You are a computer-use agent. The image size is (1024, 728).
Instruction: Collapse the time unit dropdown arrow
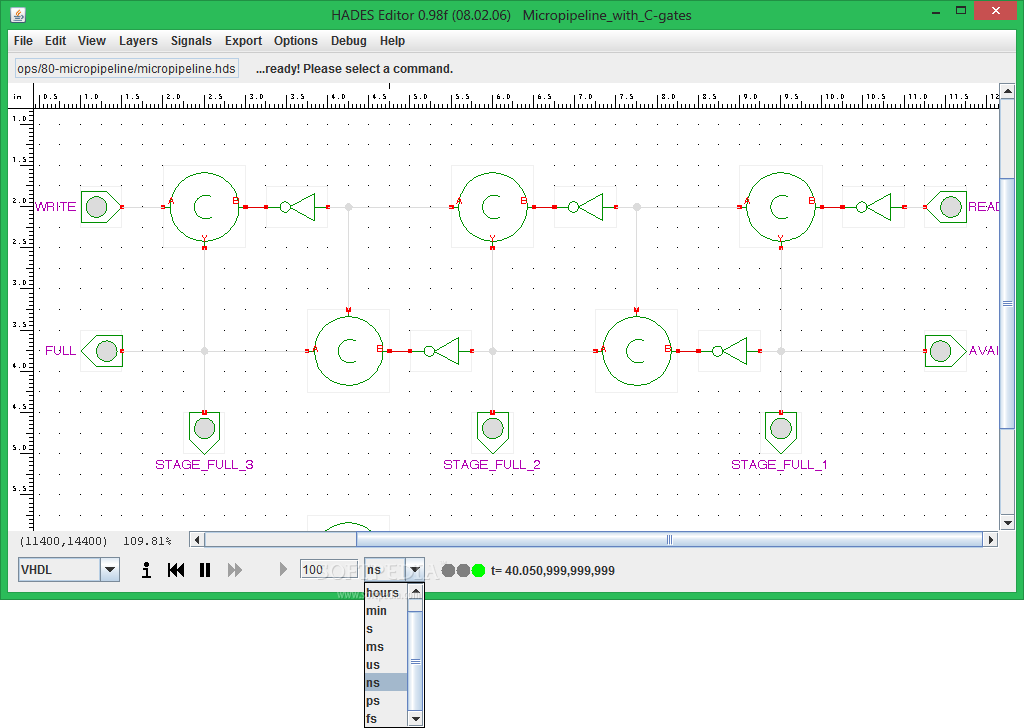[x=415, y=569]
